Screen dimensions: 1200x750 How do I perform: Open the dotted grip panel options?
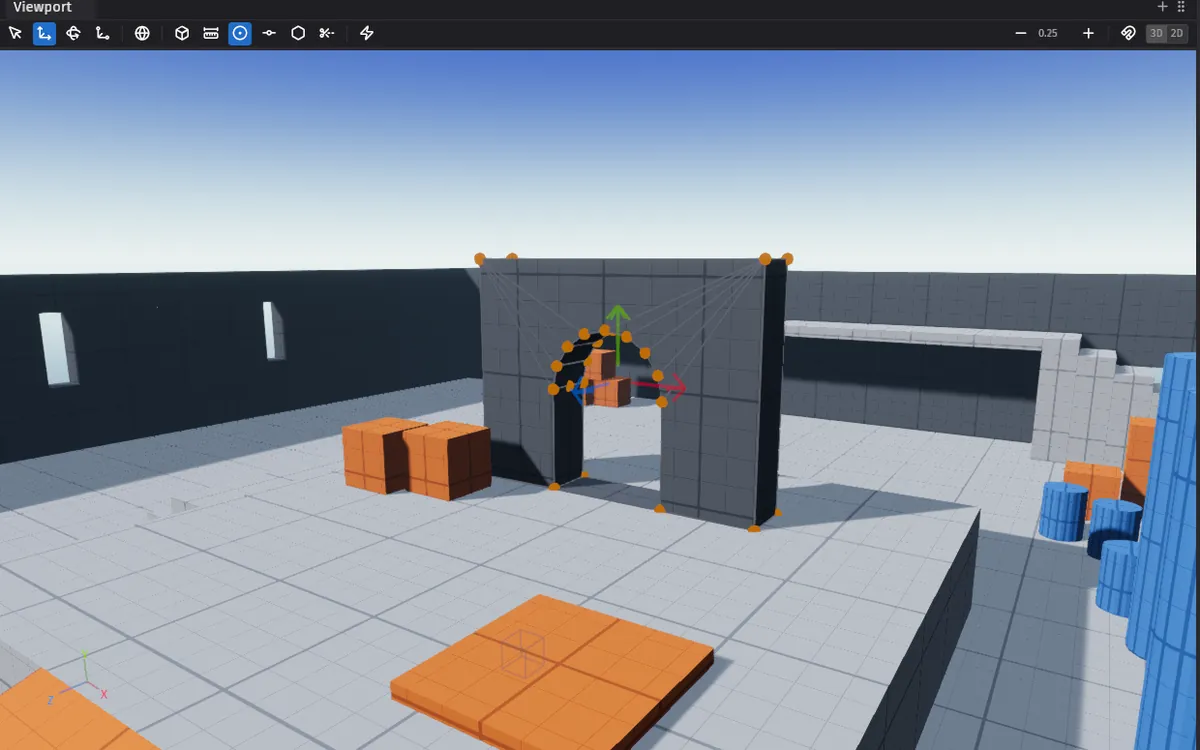tap(1181, 7)
